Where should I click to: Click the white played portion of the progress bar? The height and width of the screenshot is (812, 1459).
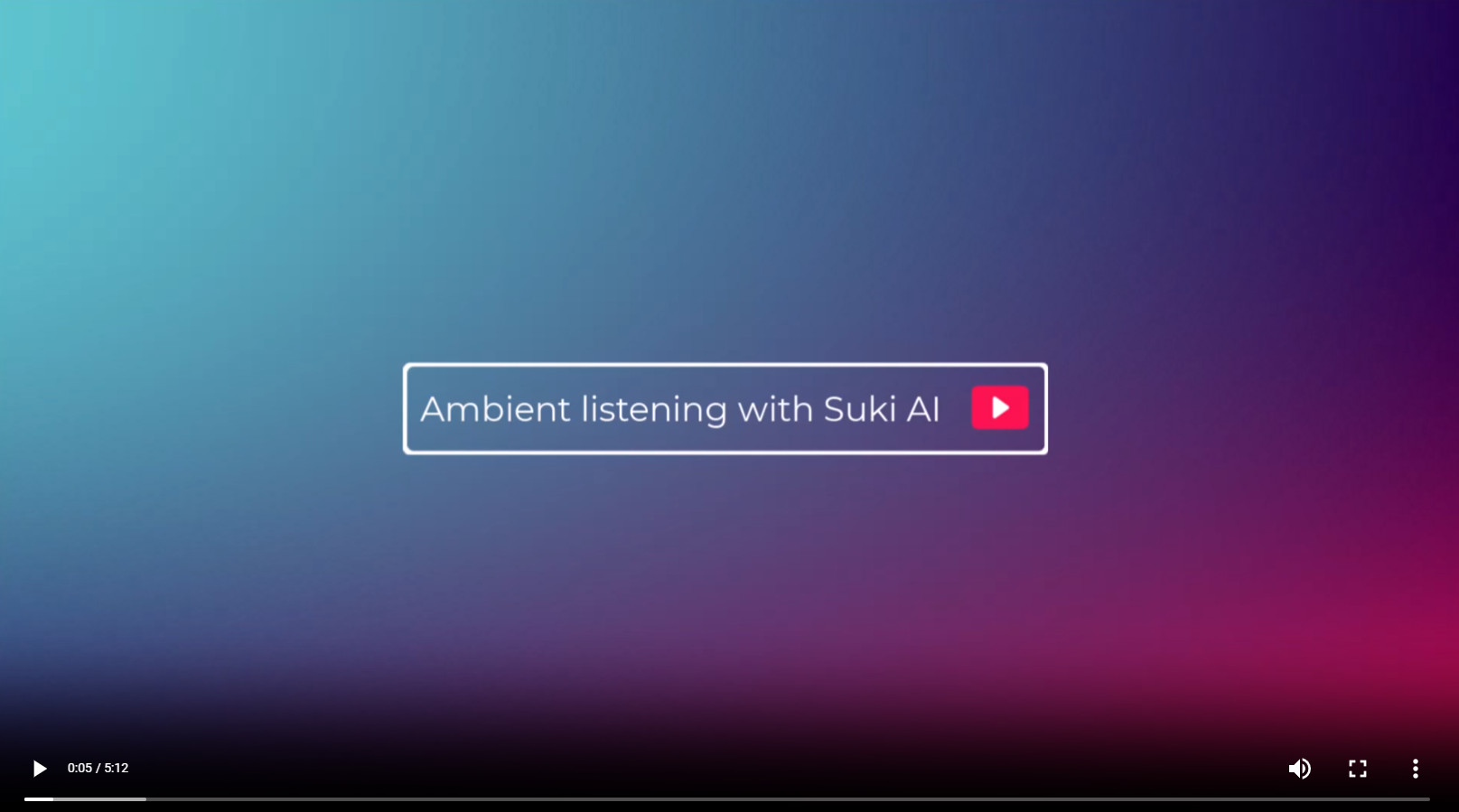(x=39, y=799)
